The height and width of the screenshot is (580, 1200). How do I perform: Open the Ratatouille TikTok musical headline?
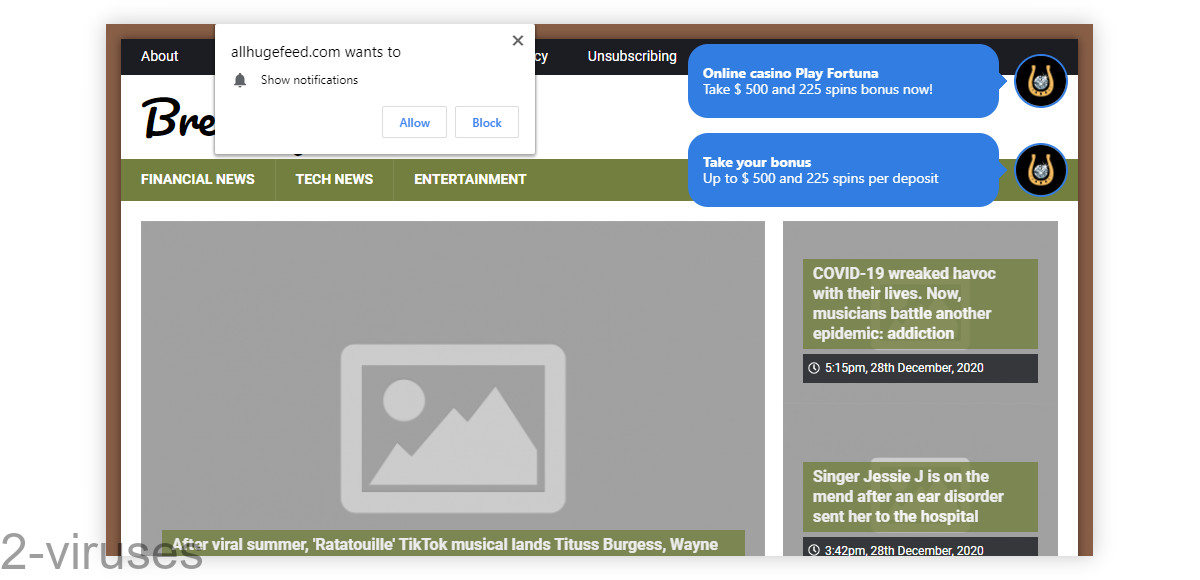click(445, 545)
